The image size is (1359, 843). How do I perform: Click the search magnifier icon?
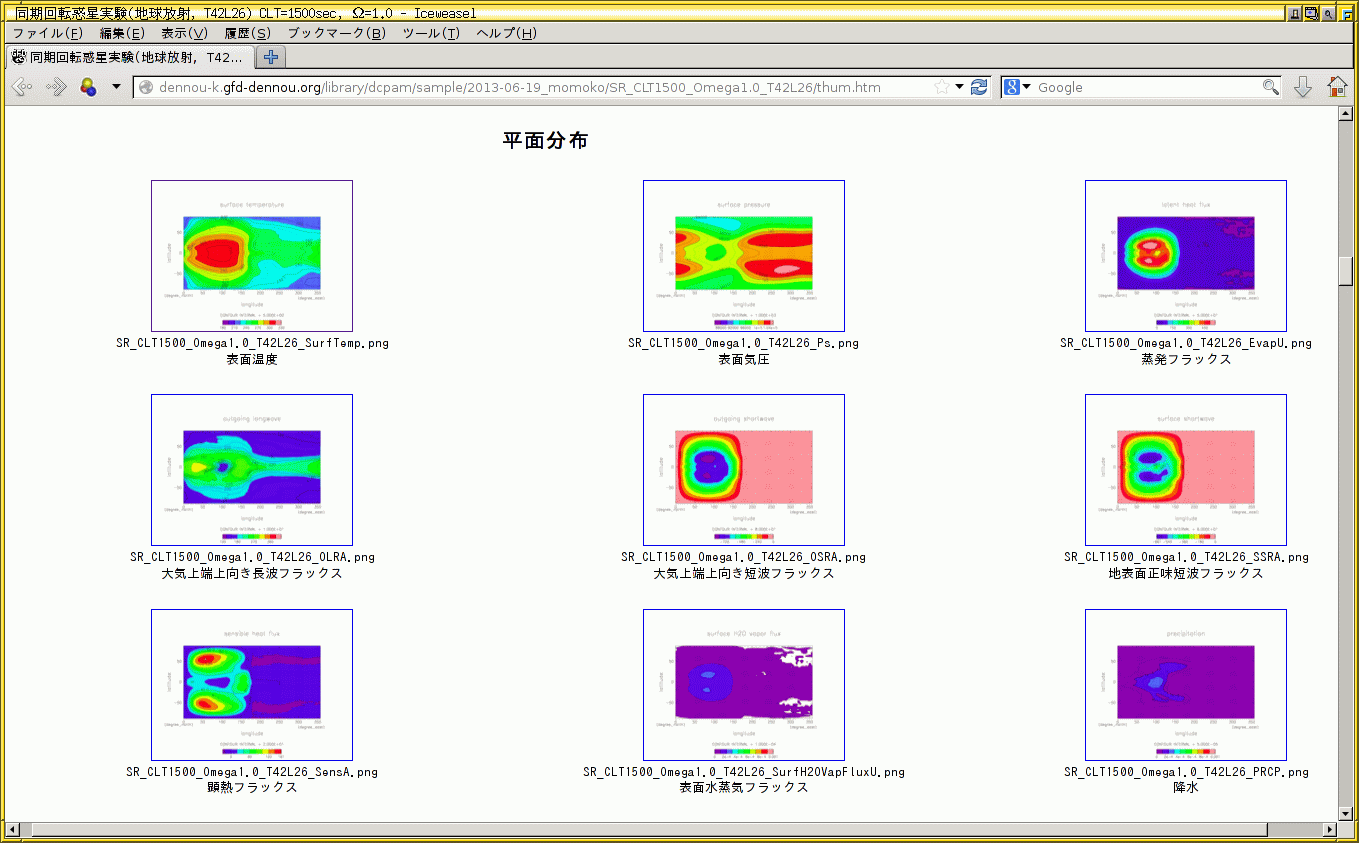1270,87
